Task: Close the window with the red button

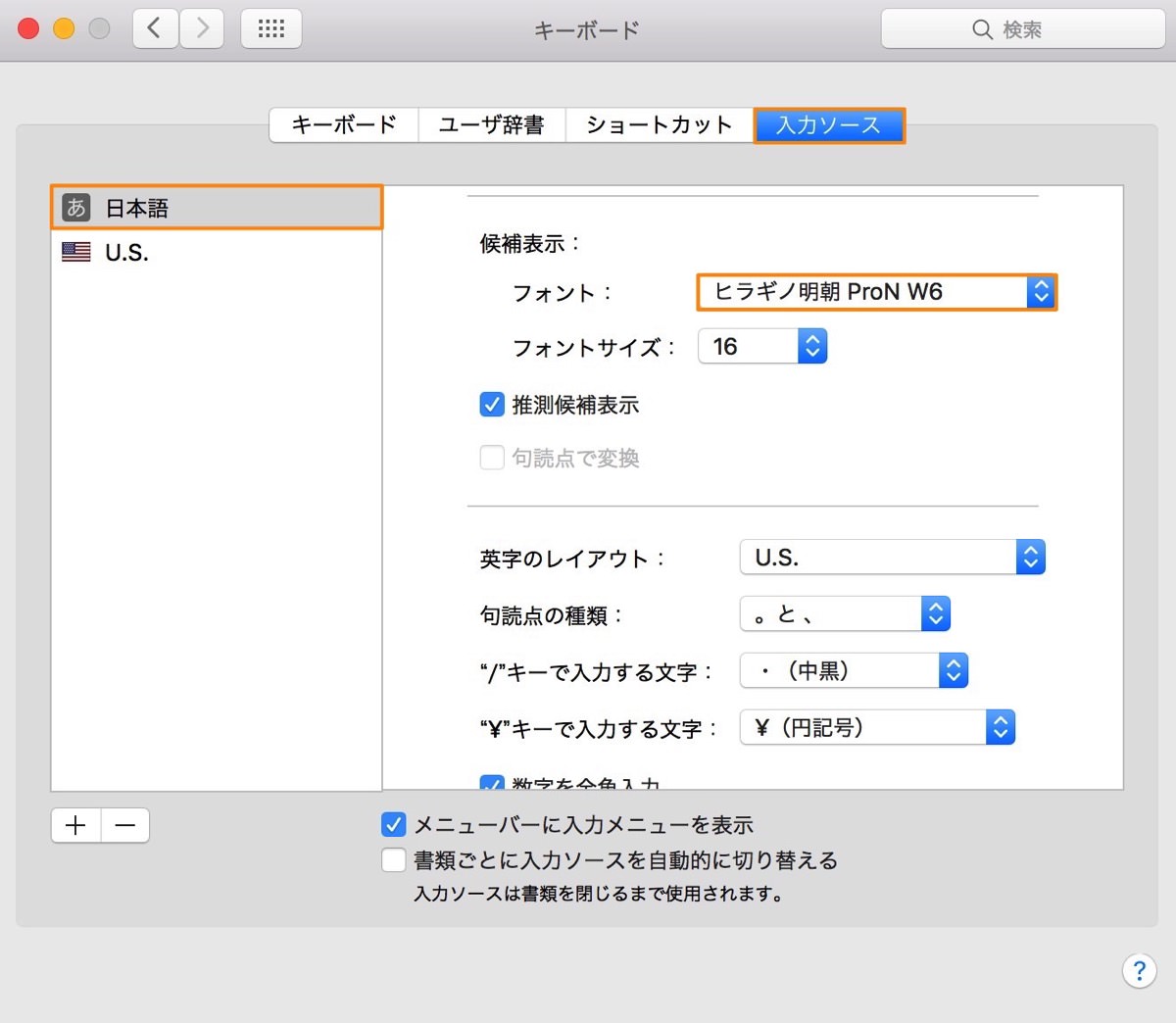Action: click(x=28, y=28)
